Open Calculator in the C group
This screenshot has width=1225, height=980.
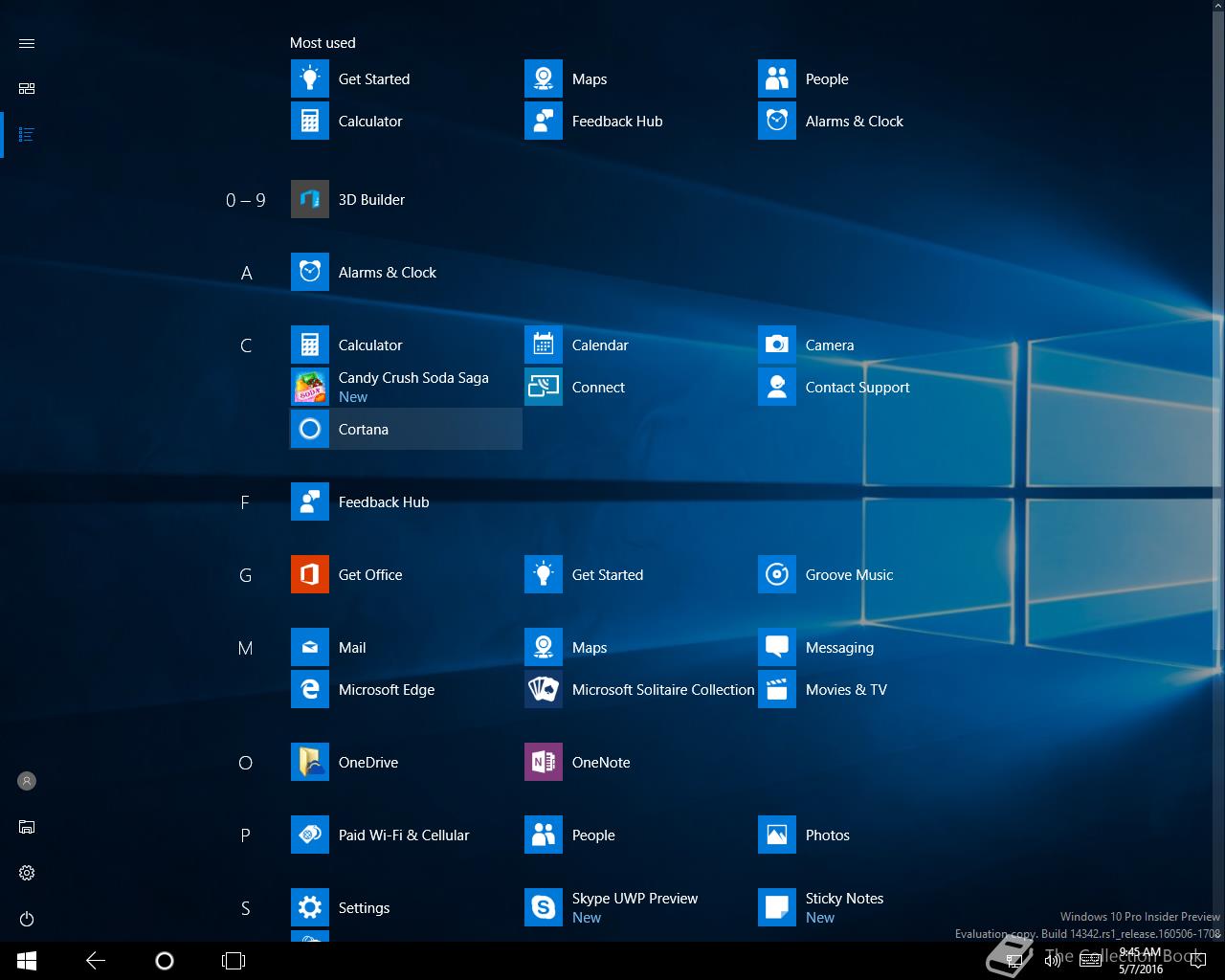point(406,345)
